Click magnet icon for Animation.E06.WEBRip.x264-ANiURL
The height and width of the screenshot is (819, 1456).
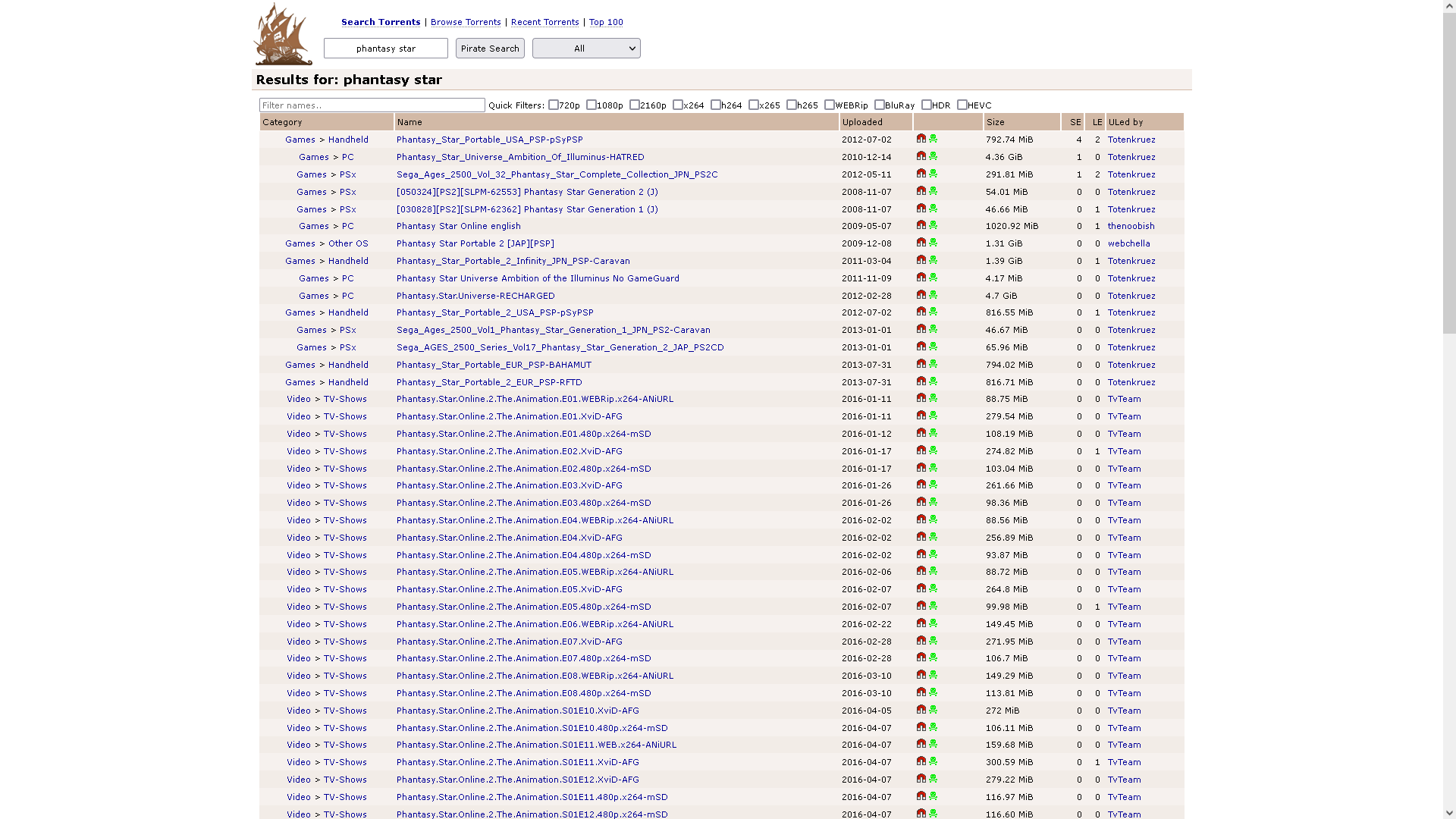click(x=921, y=623)
